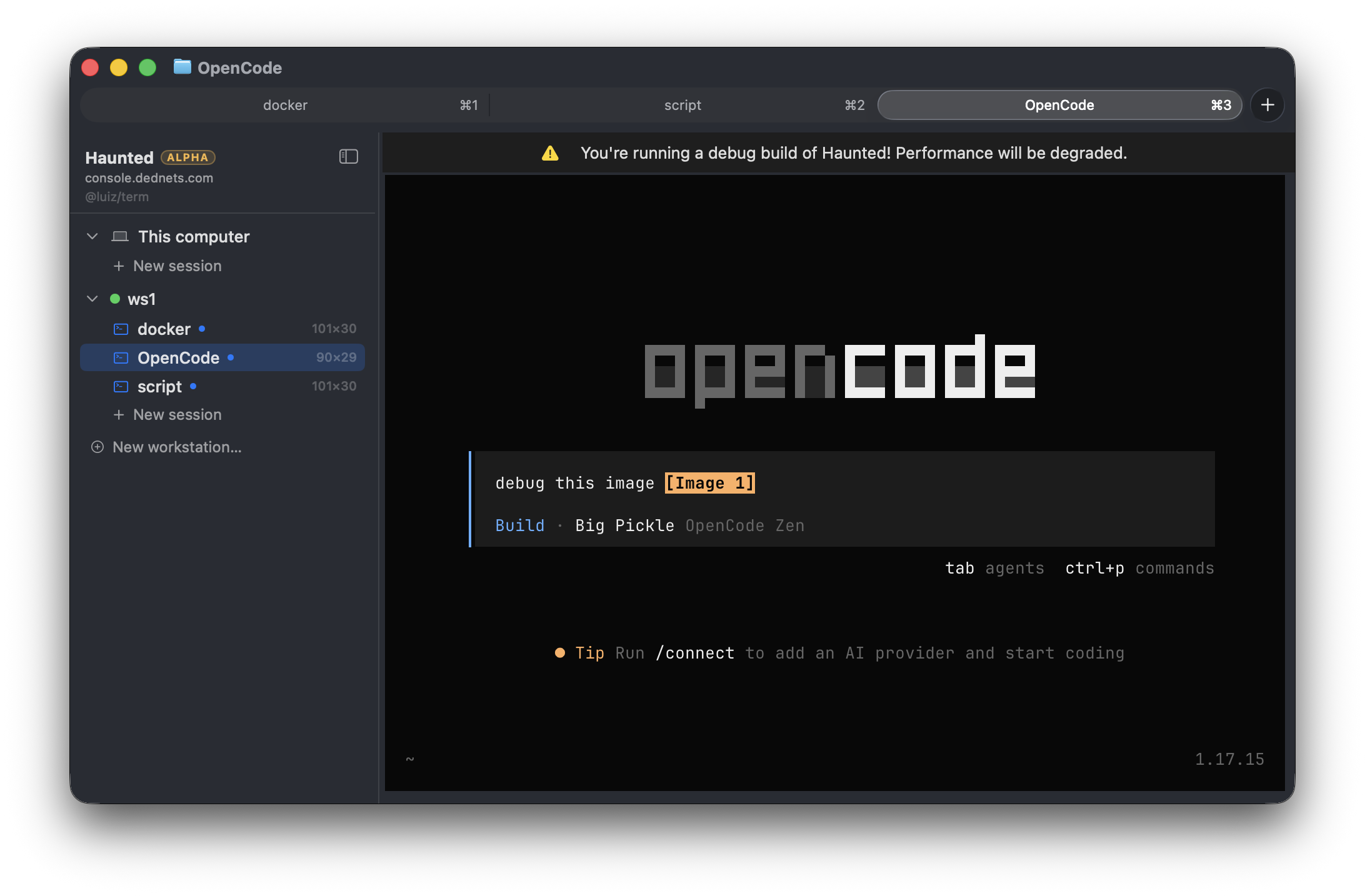
Task: Create New session under ws1
Action: point(167,414)
